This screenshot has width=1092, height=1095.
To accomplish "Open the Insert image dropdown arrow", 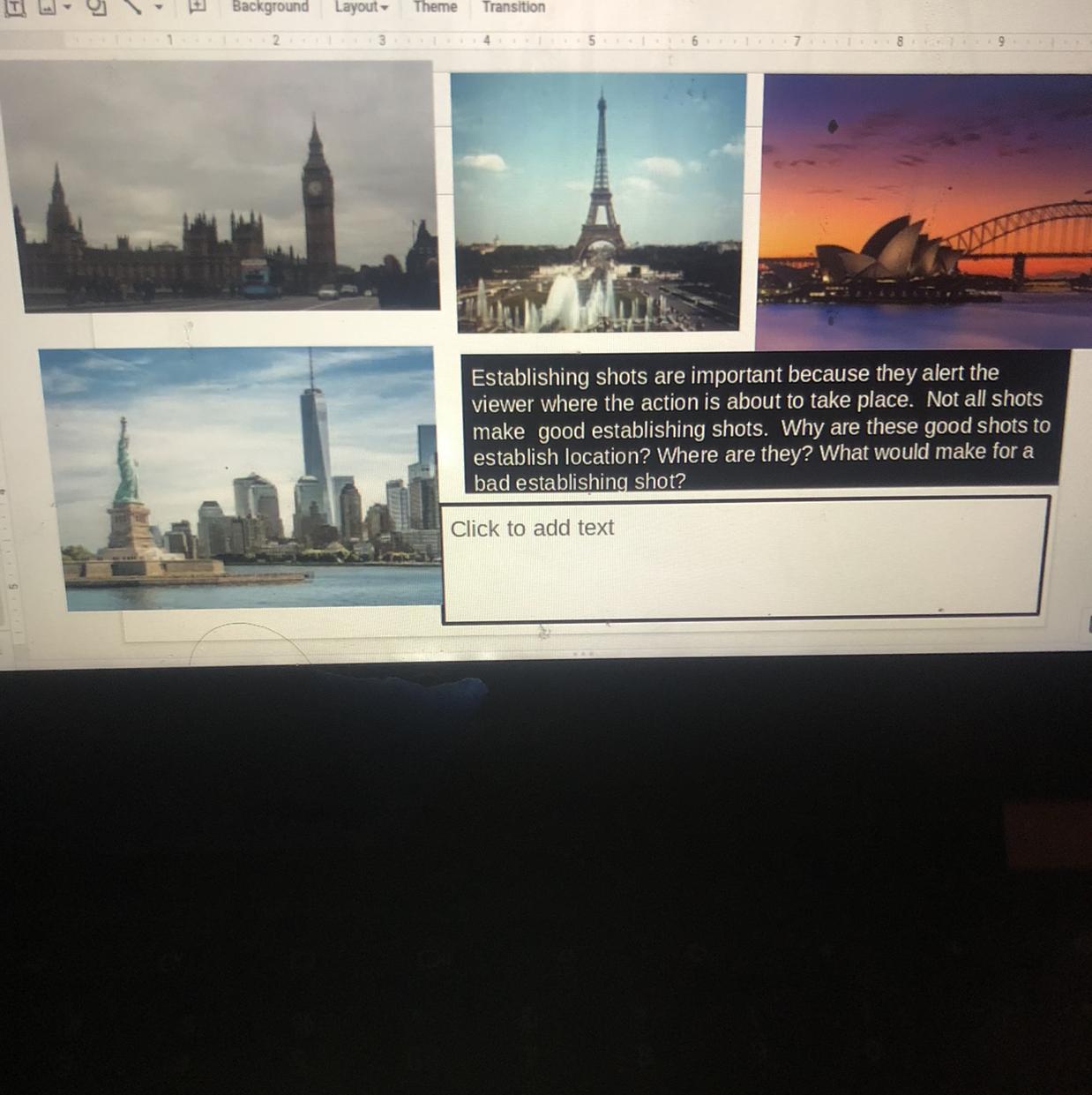I will (67, 7).
